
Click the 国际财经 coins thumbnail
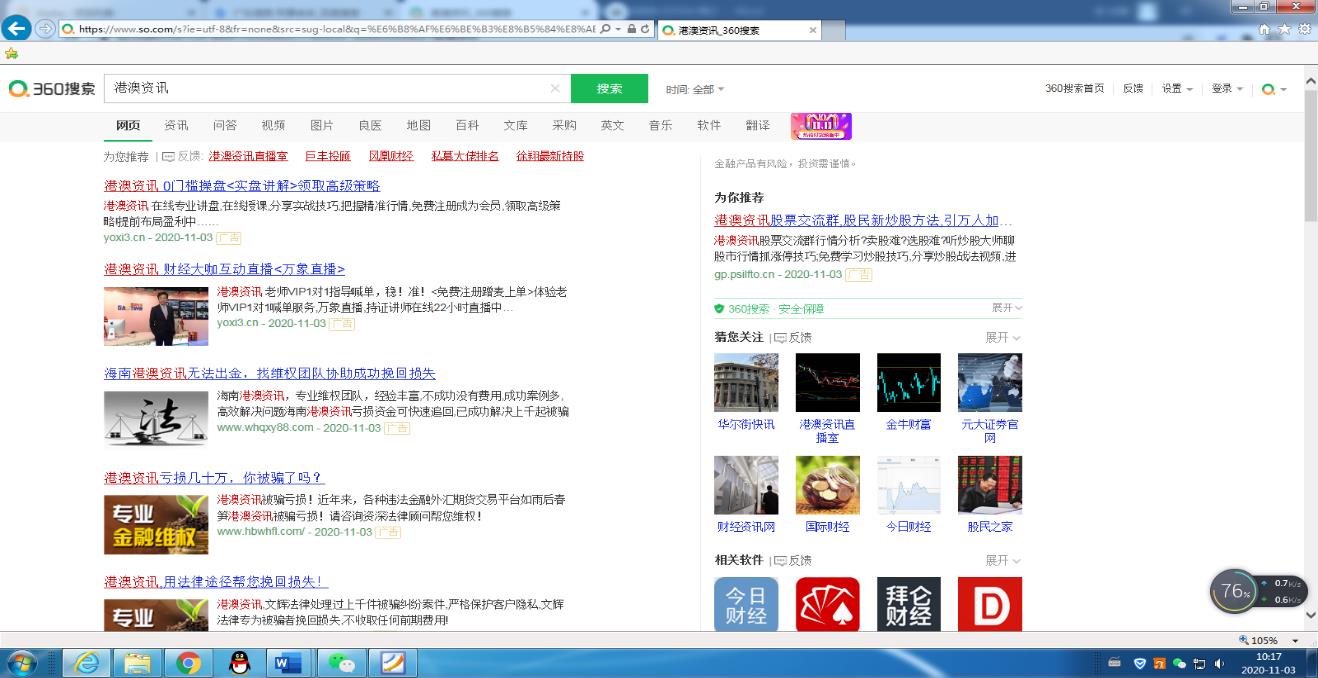(x=827, y=485)
